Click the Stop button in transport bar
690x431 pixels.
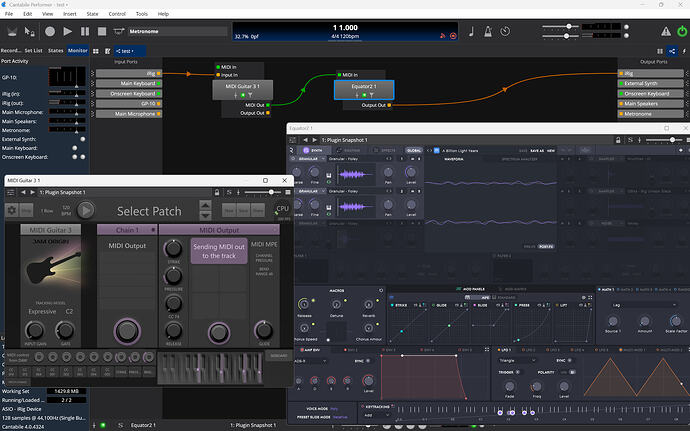[x=102, y=31]
